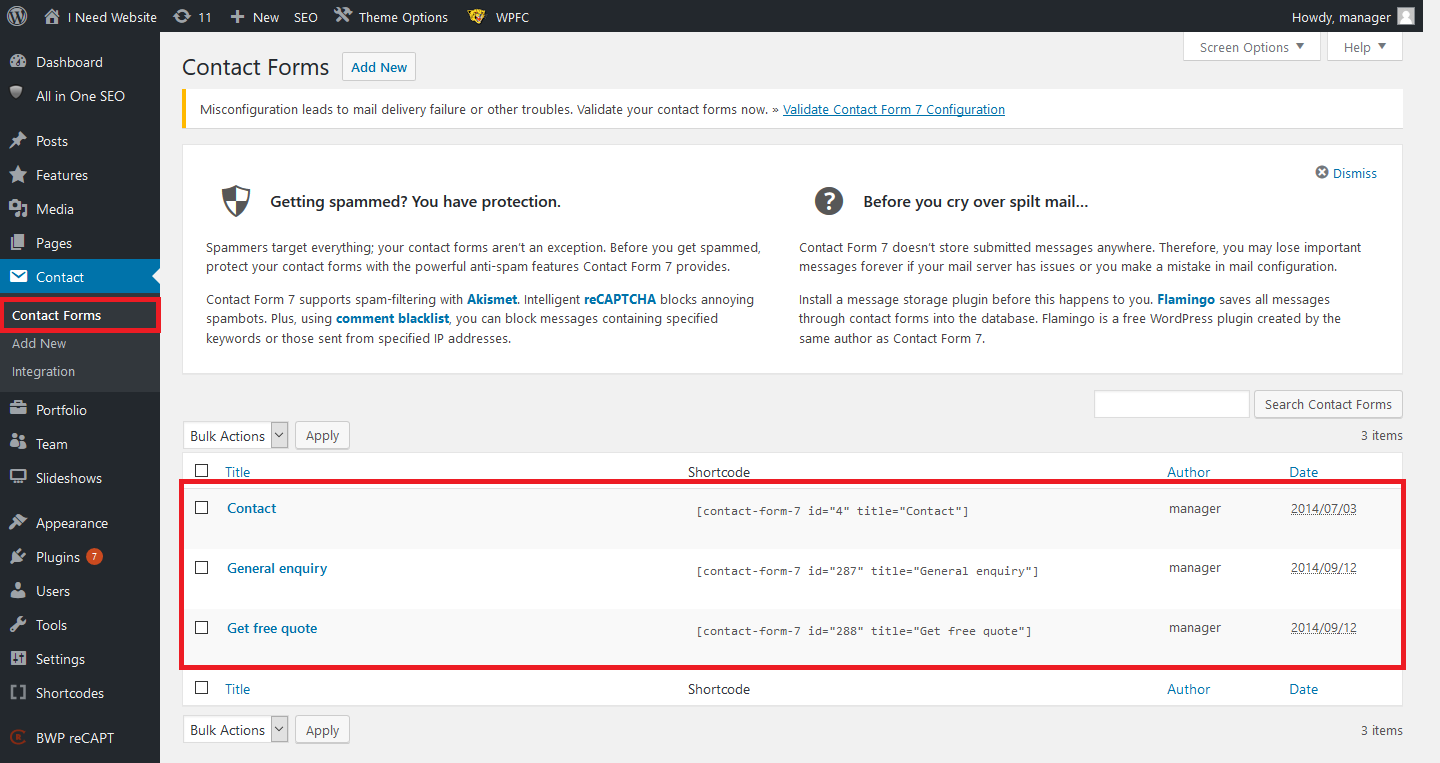Click the user avatar beside Howdy, manager
This screenshot has height=763, width=1440.
click(x=1406, y=17)
